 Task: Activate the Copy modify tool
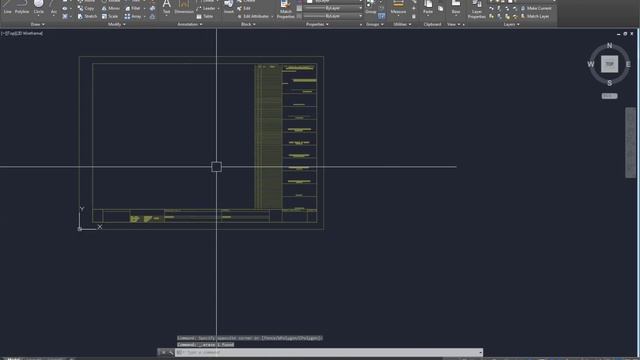click(86, 8)
